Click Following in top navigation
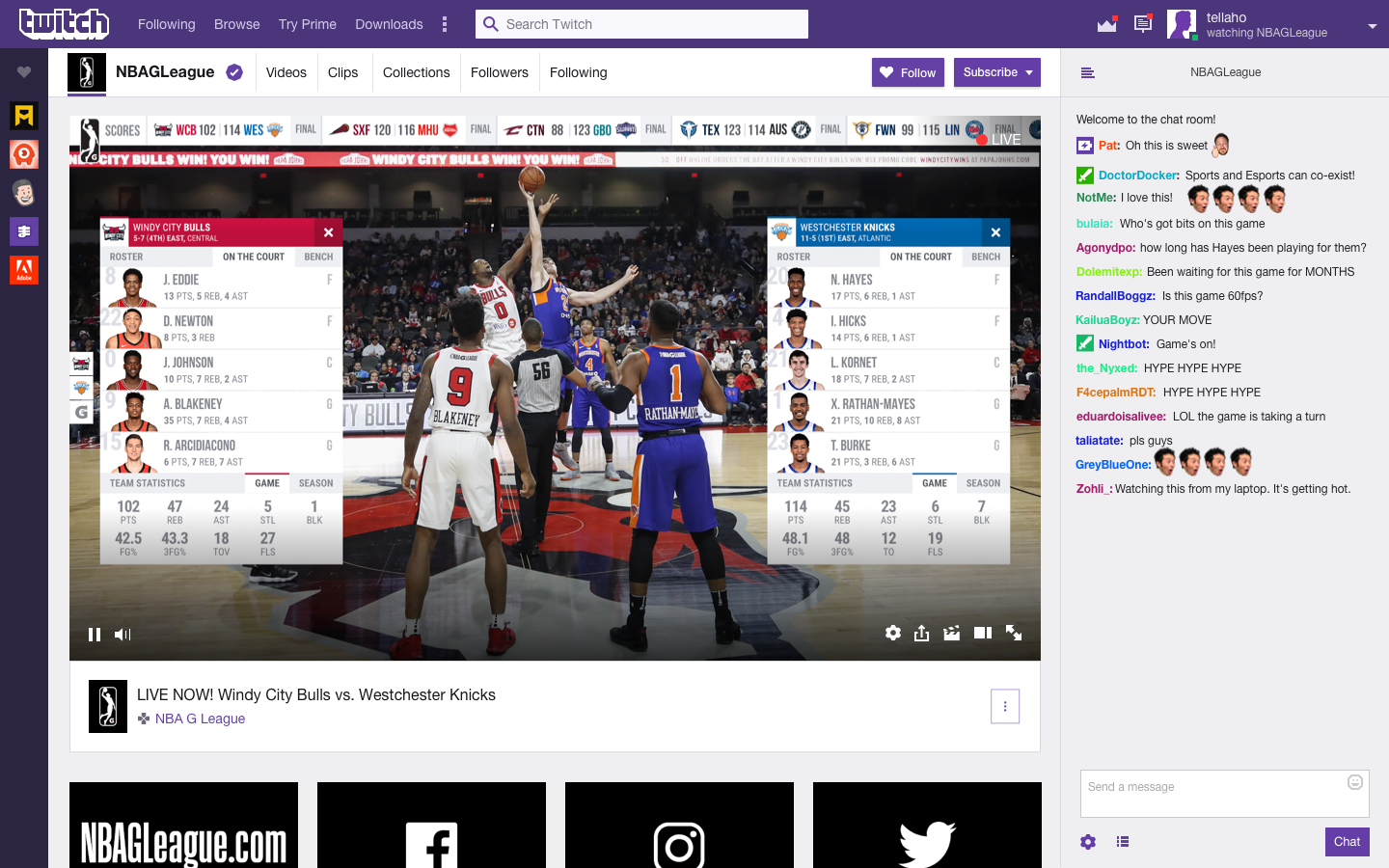1389x868 pixels. click(166, 24)
